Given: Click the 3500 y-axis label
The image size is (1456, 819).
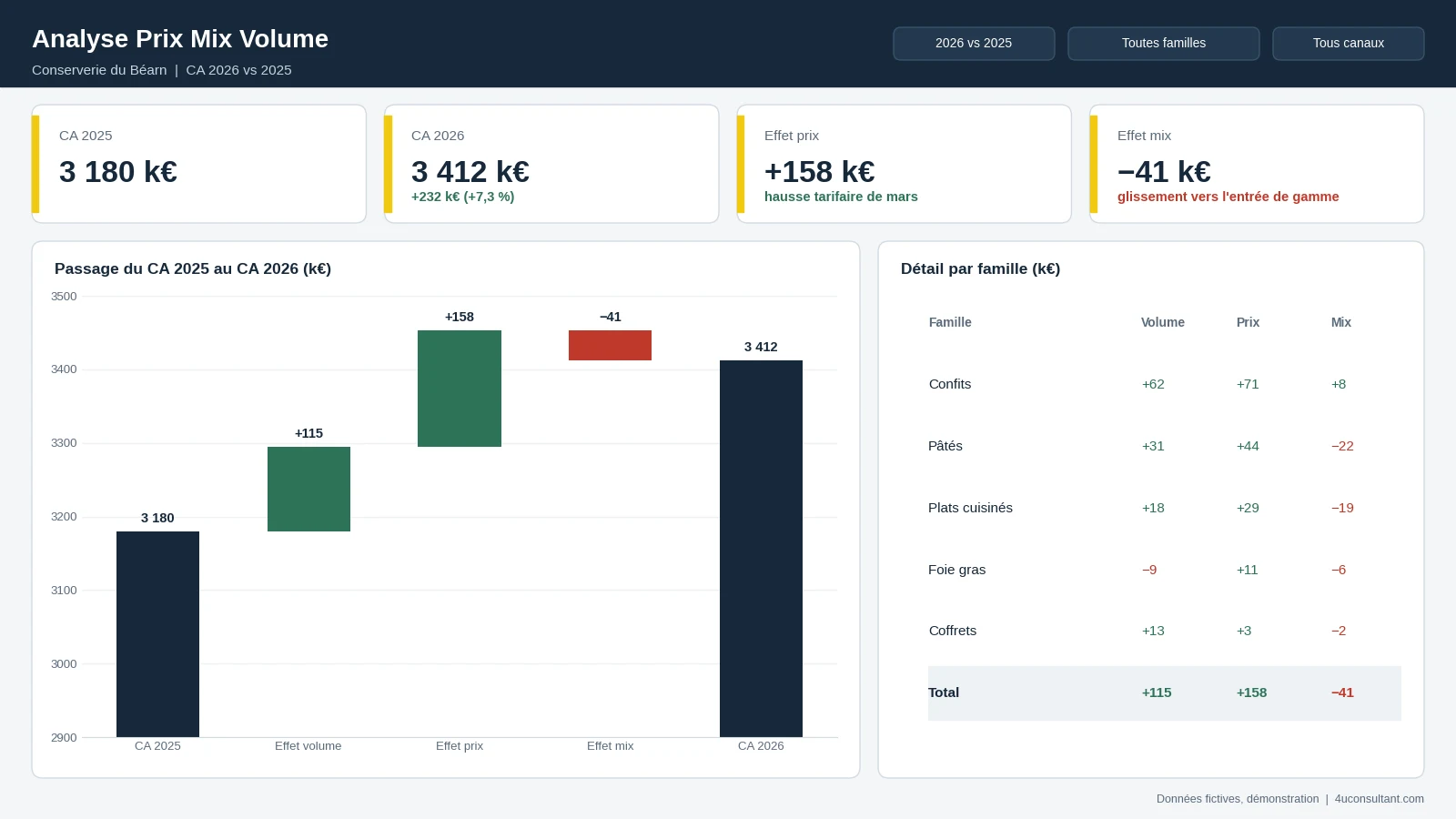Looking at the screenshot, I should (64, 297).
